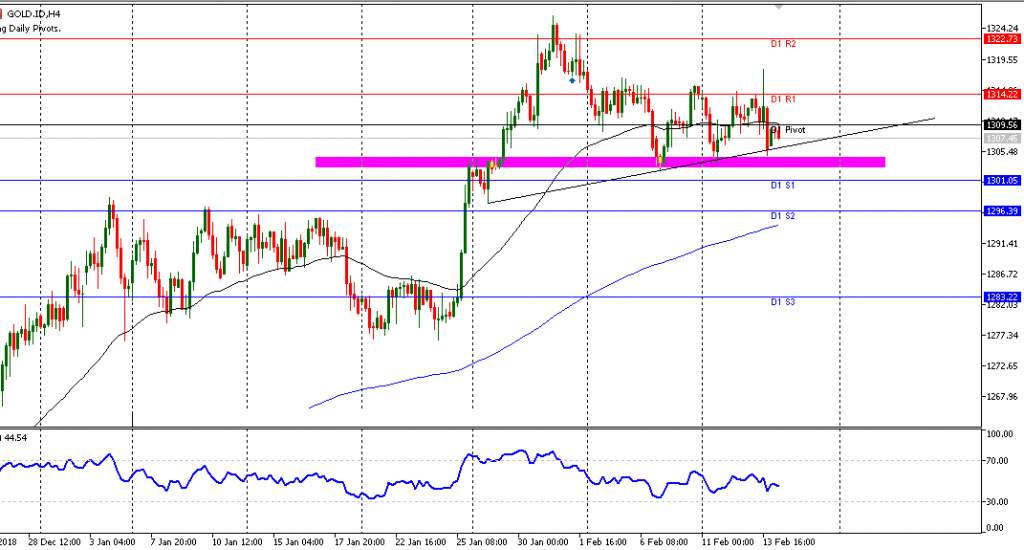Image resolution: width=1024 pixels, height=550 pixels.
Task: Click the RSI value 44.54 label
Action: click(x=14, y=438)
